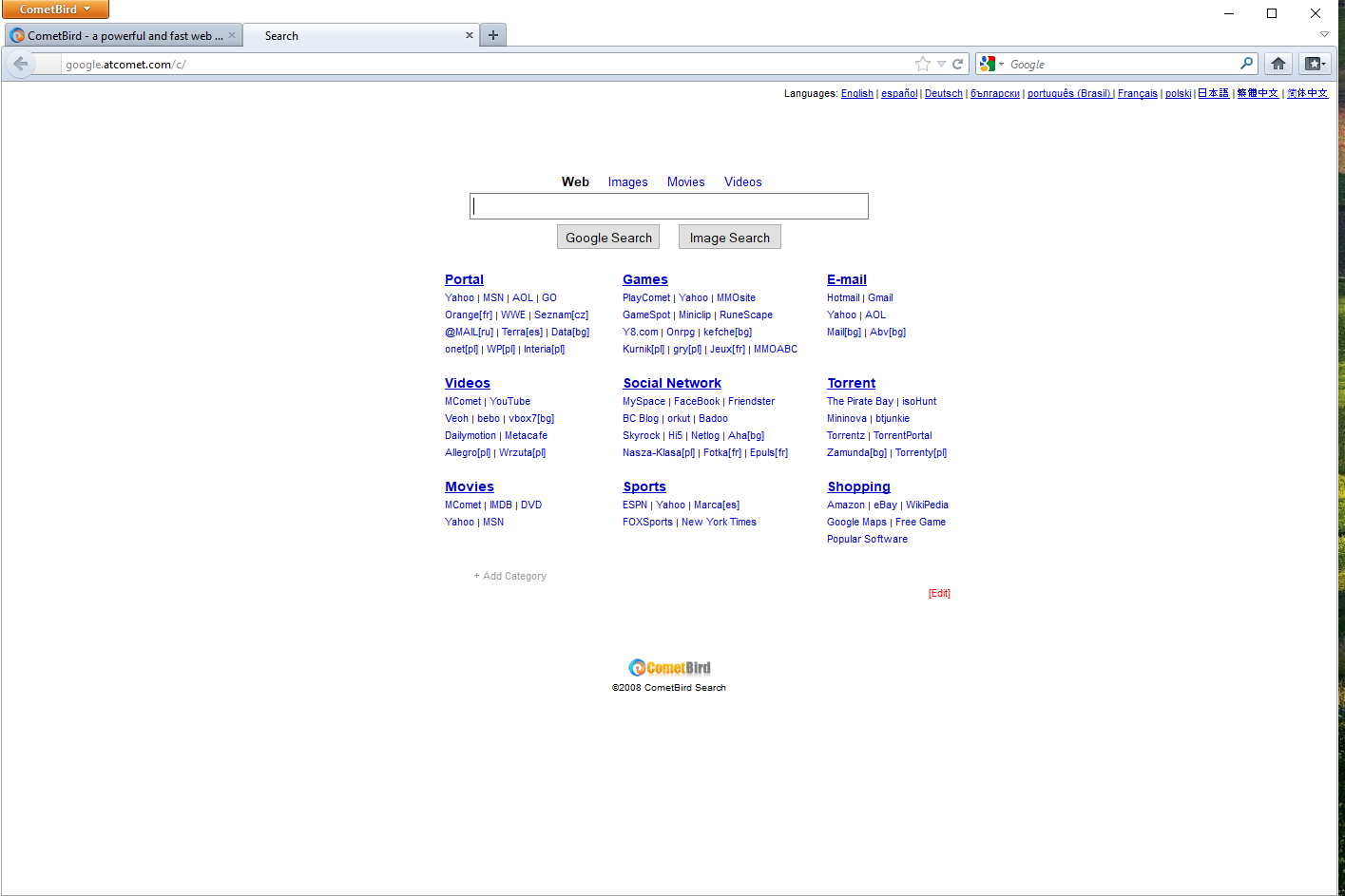This screenshot has height=896, width=1345.
Task: Open the Shopping category heading
Action: [x=859, y=486]
